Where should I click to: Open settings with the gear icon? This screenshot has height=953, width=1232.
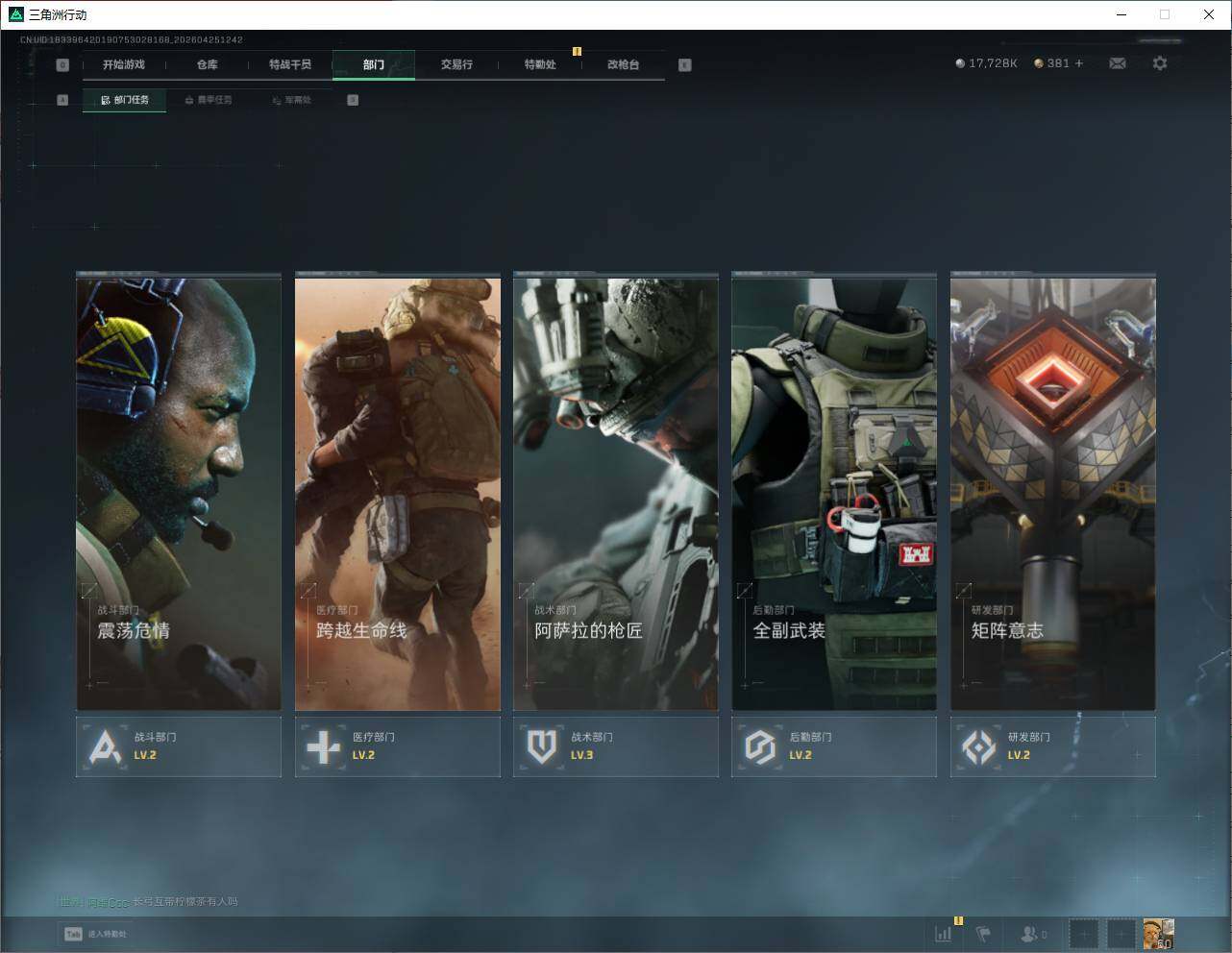1160,63
